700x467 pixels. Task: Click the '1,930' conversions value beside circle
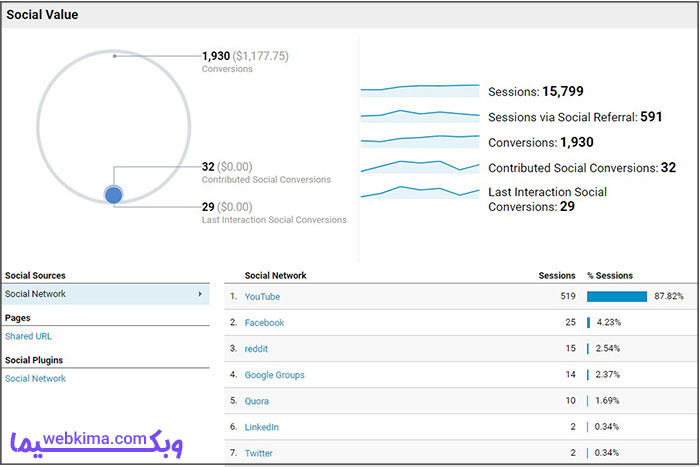(x=216, y=56)
